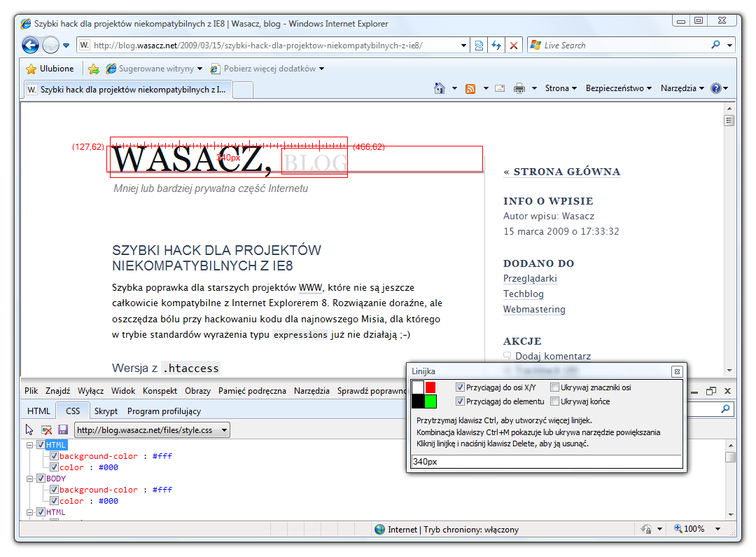Click the Forward navigation arrow

(50, 45)
